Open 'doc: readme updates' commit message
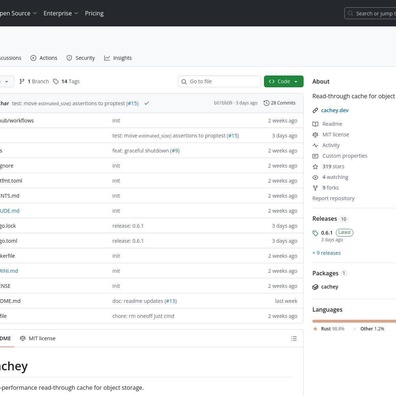396x396 pixels. point(137,301)
